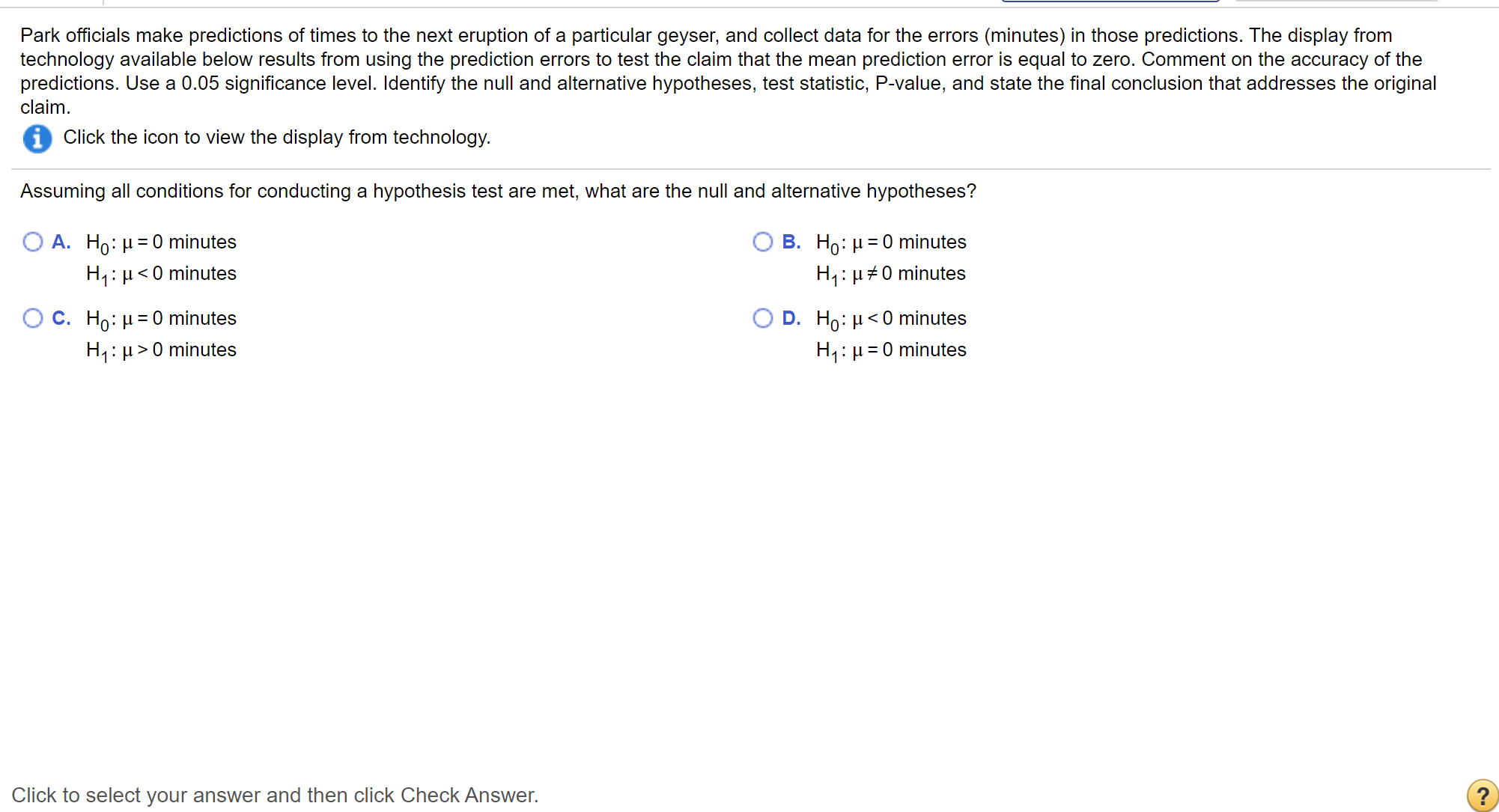Click the bold letter B. label

791,242
